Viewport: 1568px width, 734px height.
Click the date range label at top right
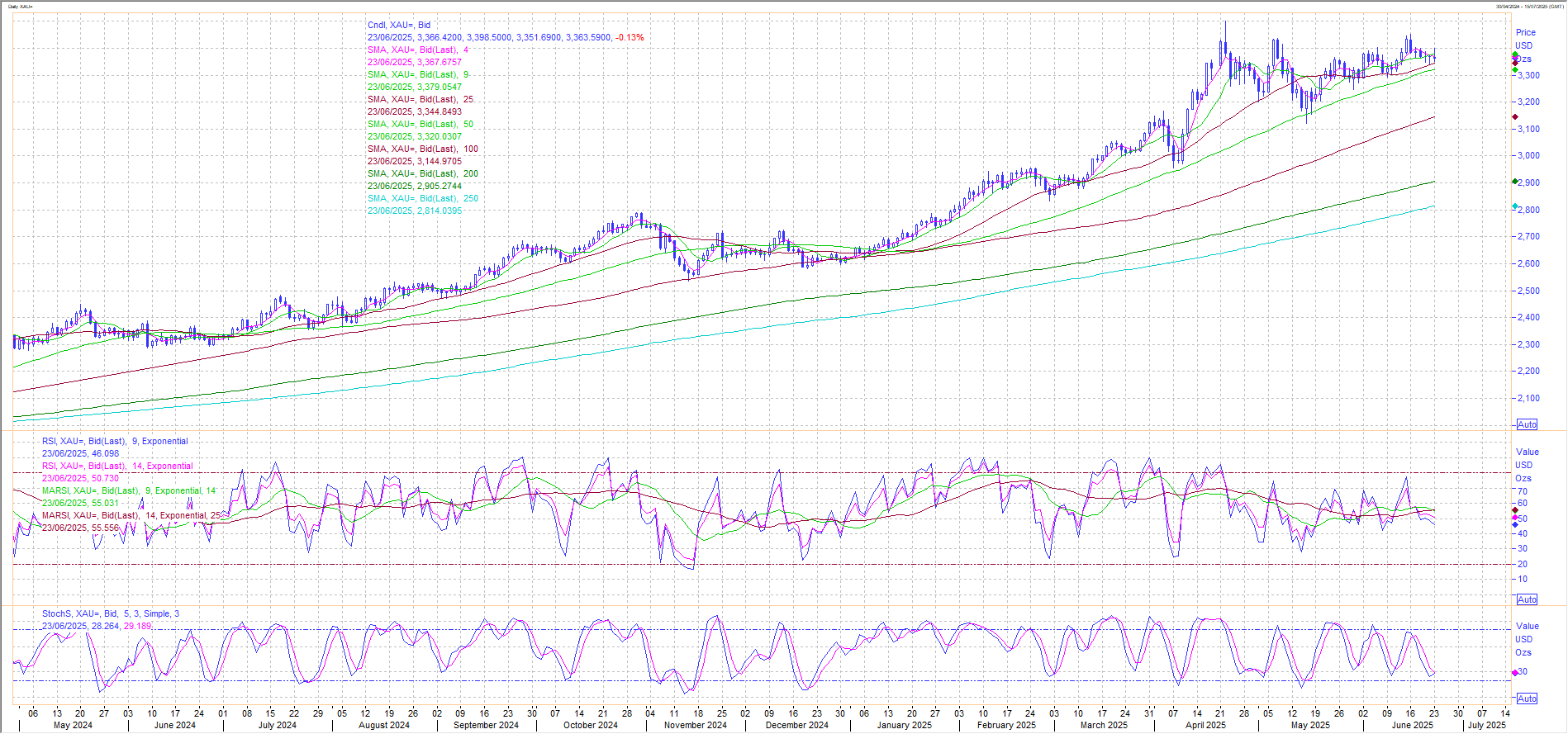pyautogui.click(x=1529, y=7)
